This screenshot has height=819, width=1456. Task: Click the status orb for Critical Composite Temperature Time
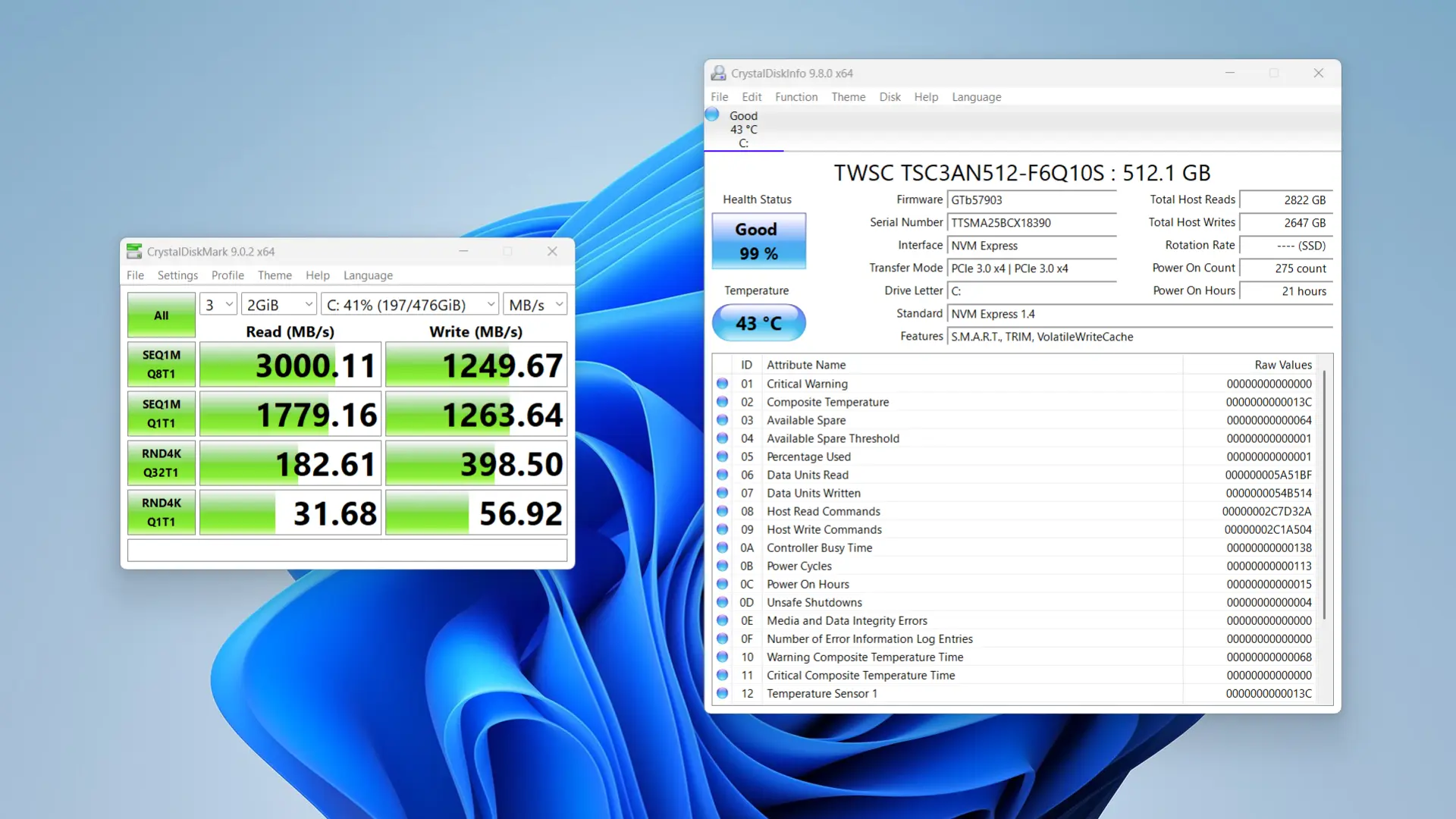click(x=723, y=675)
